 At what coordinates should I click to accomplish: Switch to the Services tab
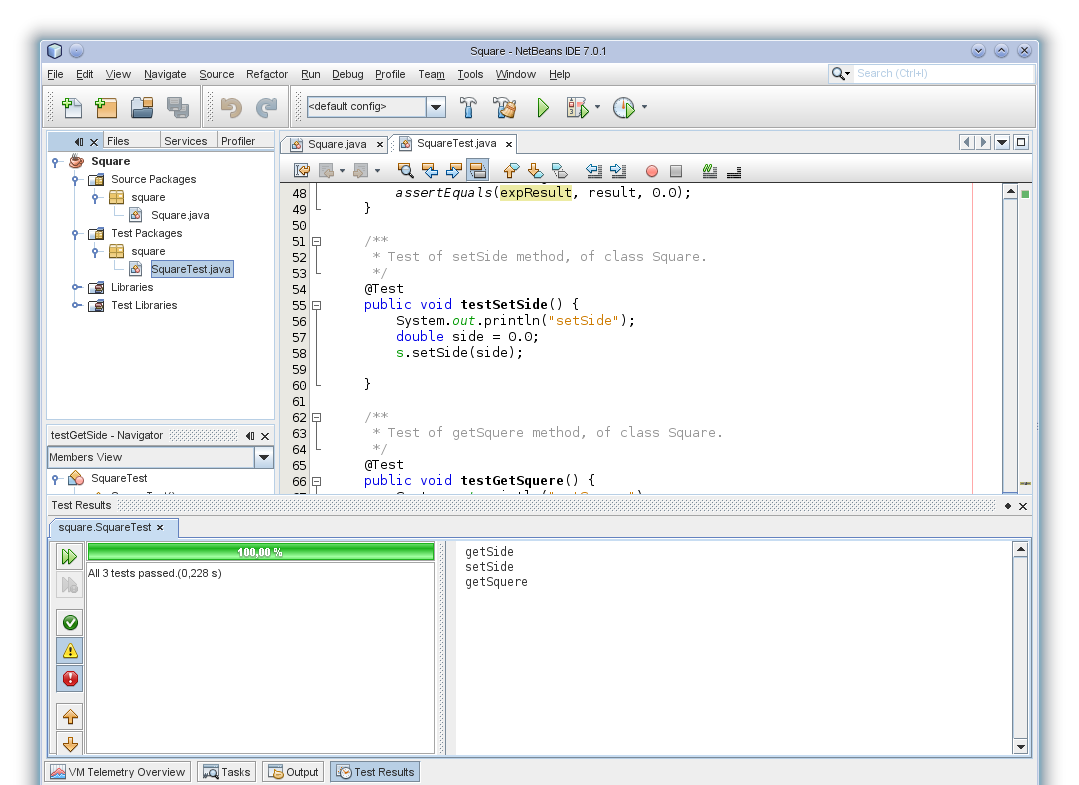pos(186,141)
